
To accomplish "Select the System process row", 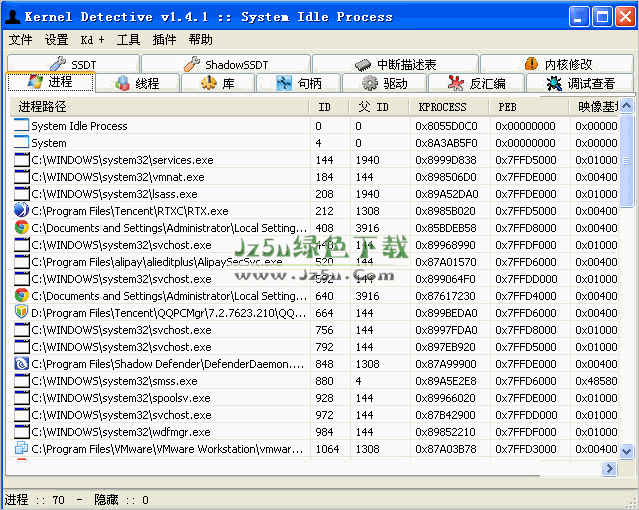I will pos(314,143).
